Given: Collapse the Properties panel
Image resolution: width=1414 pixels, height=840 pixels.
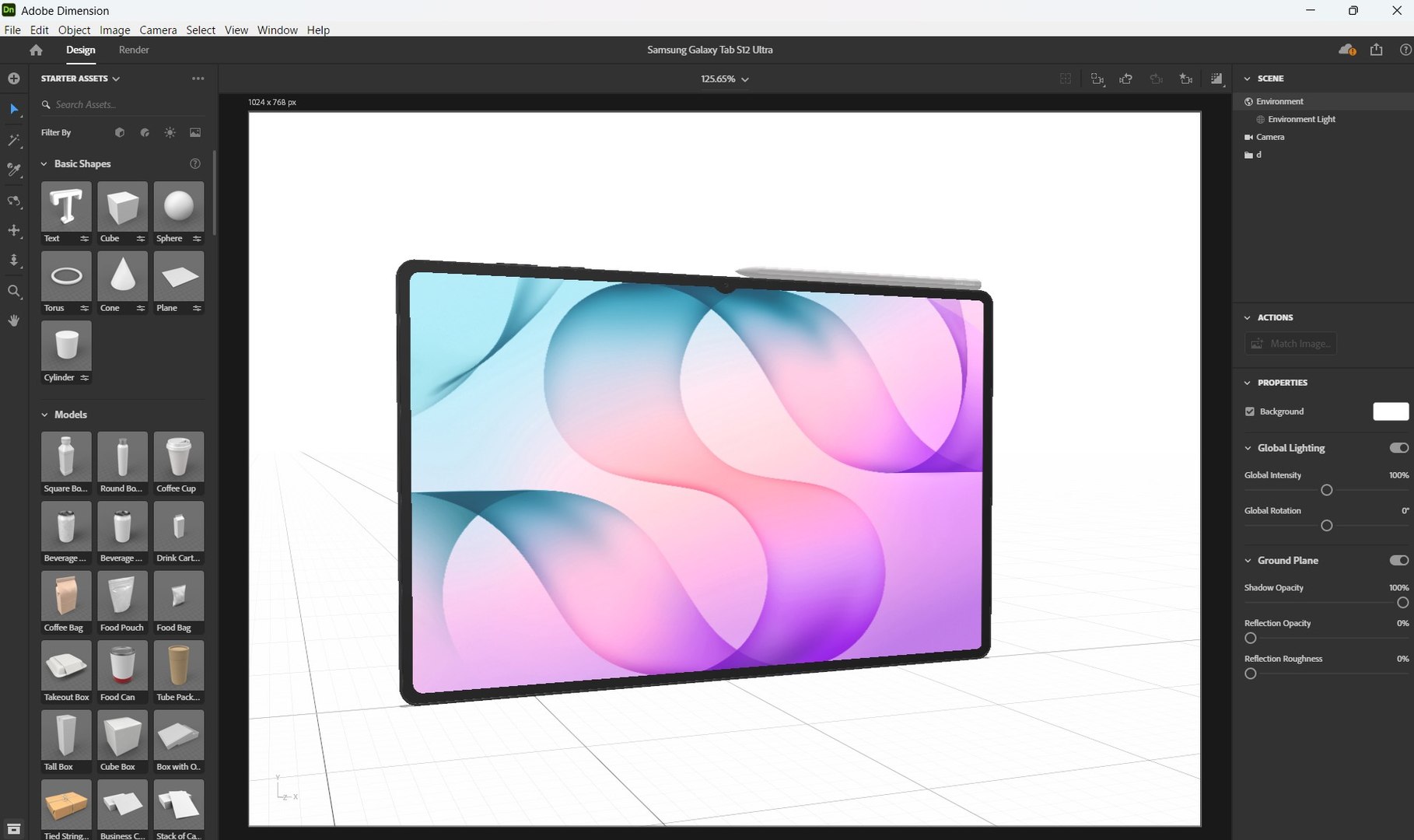Looking at the screenshot, I should coord(1248,383).
